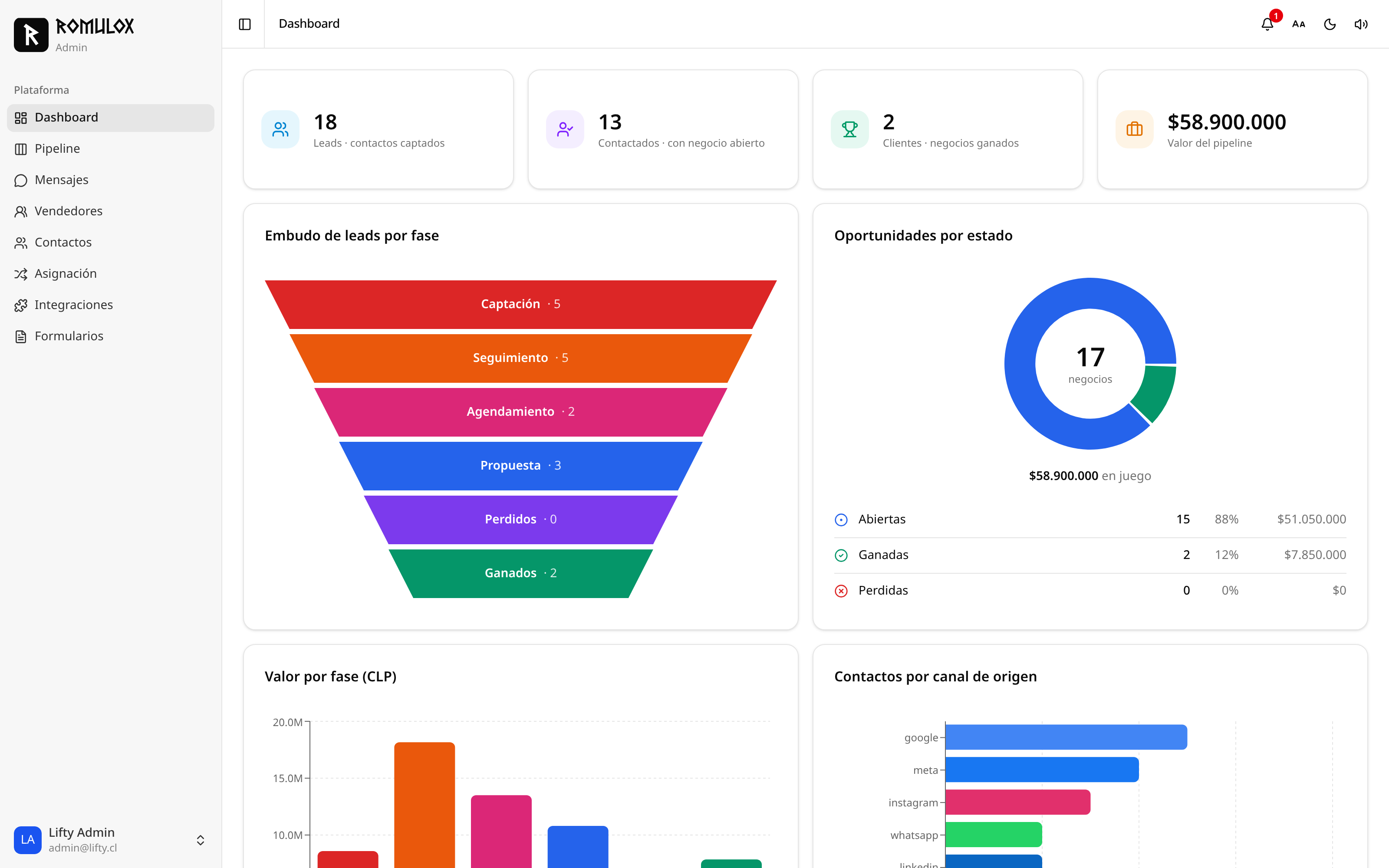Toggle the sound speaker icon

click(x=1361, y=24)
